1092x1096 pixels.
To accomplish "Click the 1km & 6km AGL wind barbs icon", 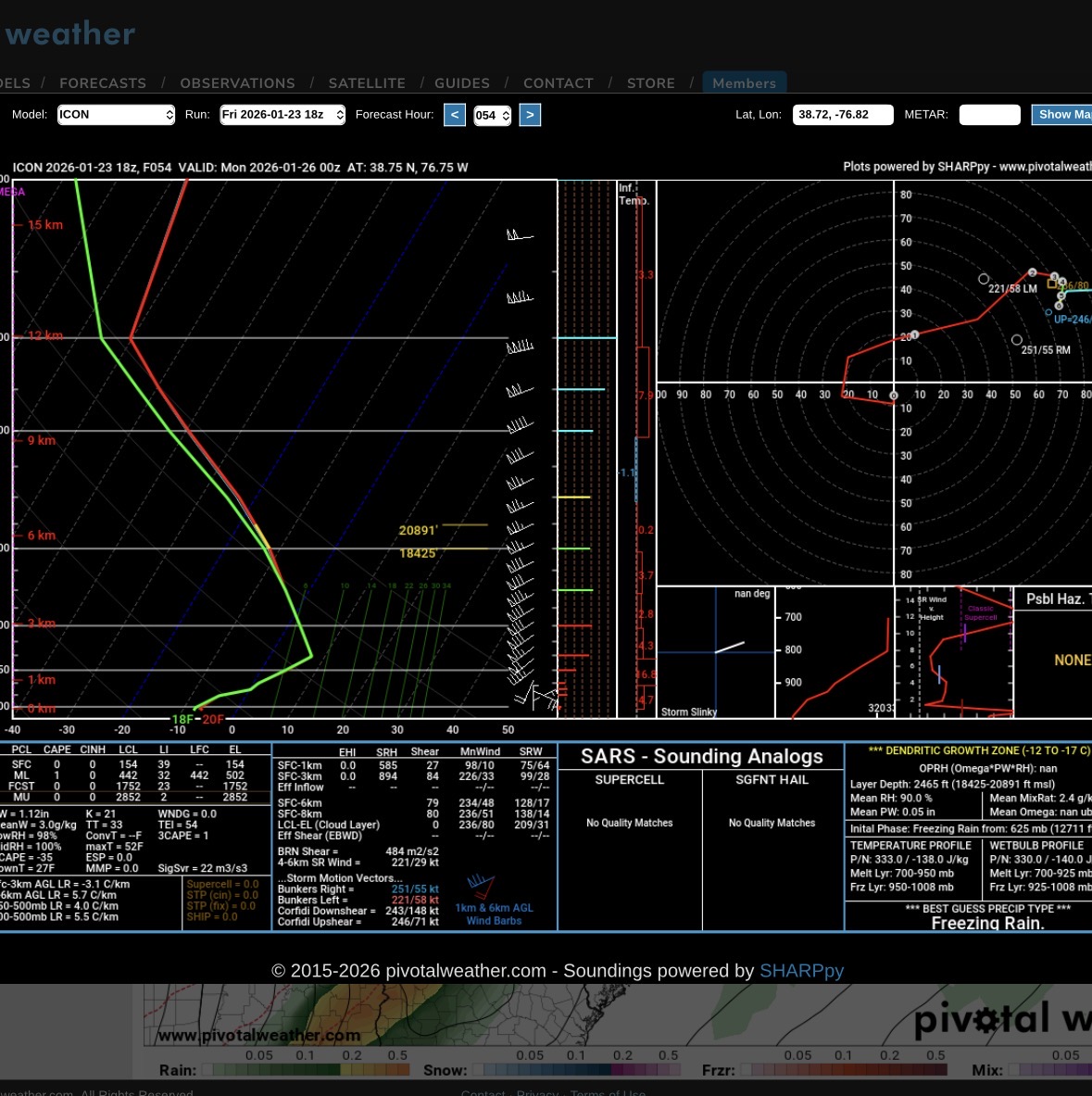I will (x=481, y=886).
